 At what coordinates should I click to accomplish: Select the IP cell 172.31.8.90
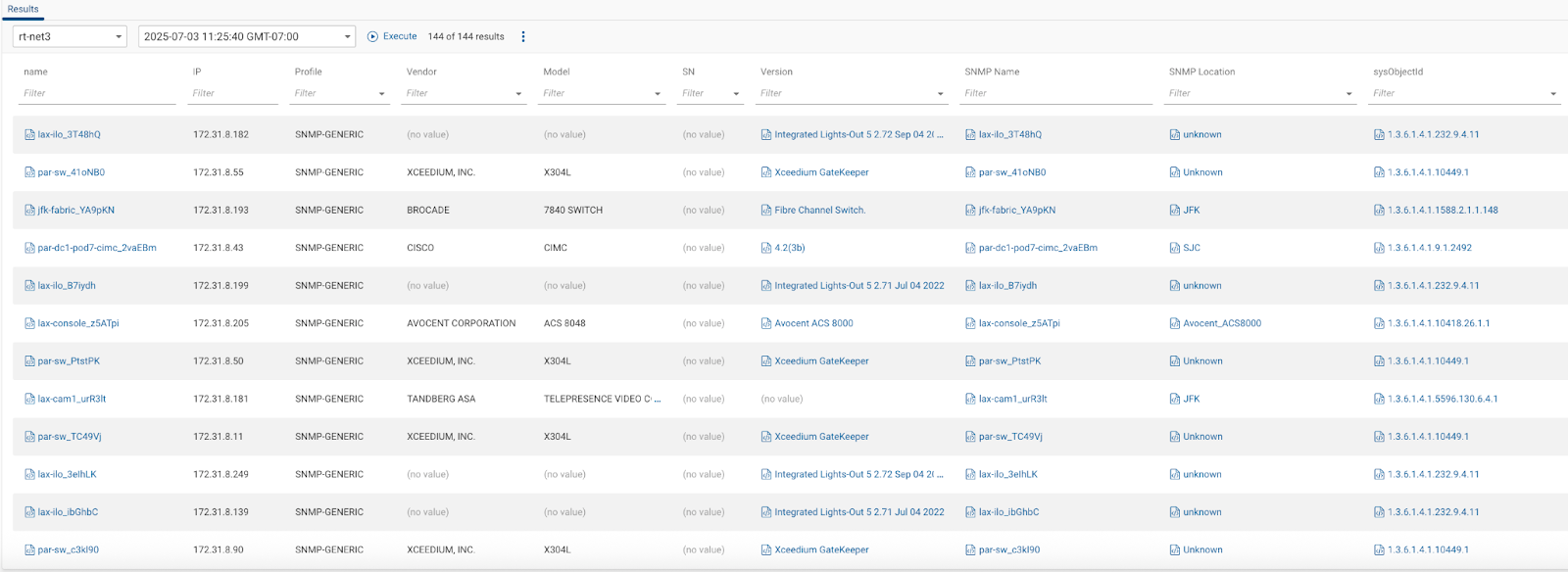pos(218,550)
